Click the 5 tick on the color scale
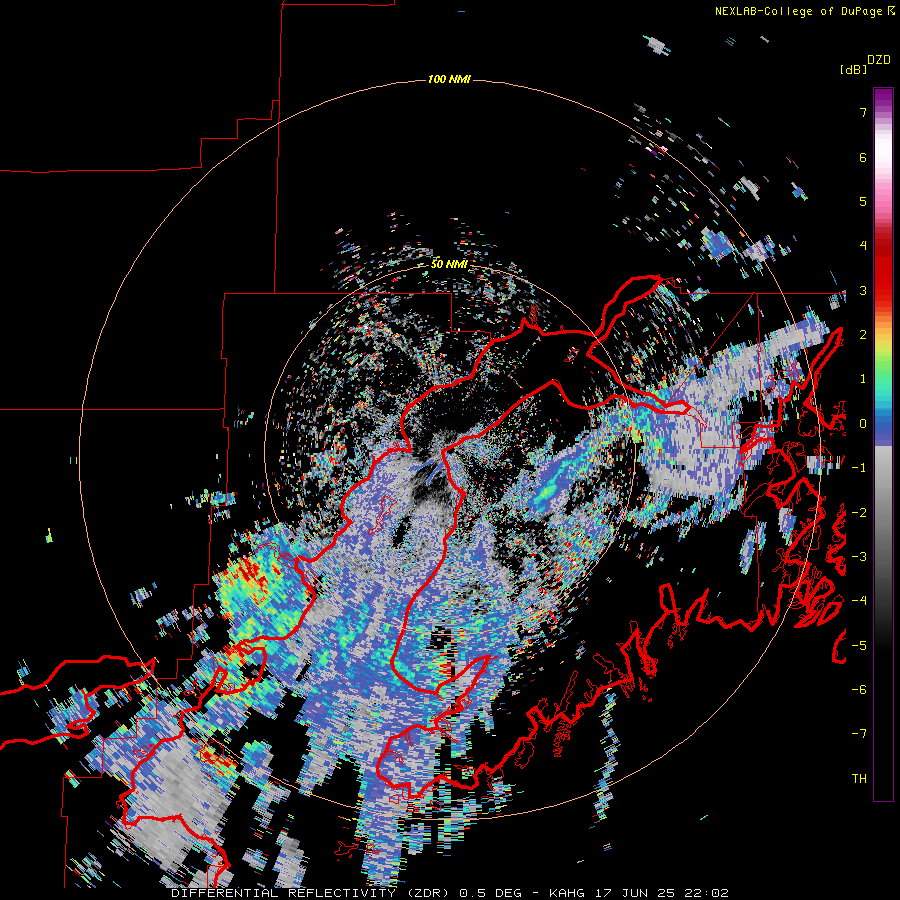 [x=863, y=201]
